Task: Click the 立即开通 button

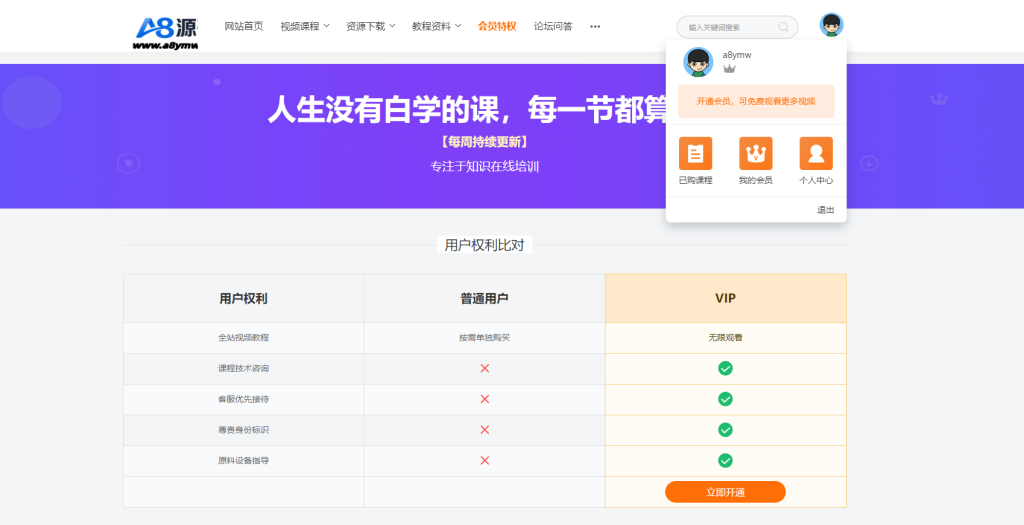Action: point(725,492)
